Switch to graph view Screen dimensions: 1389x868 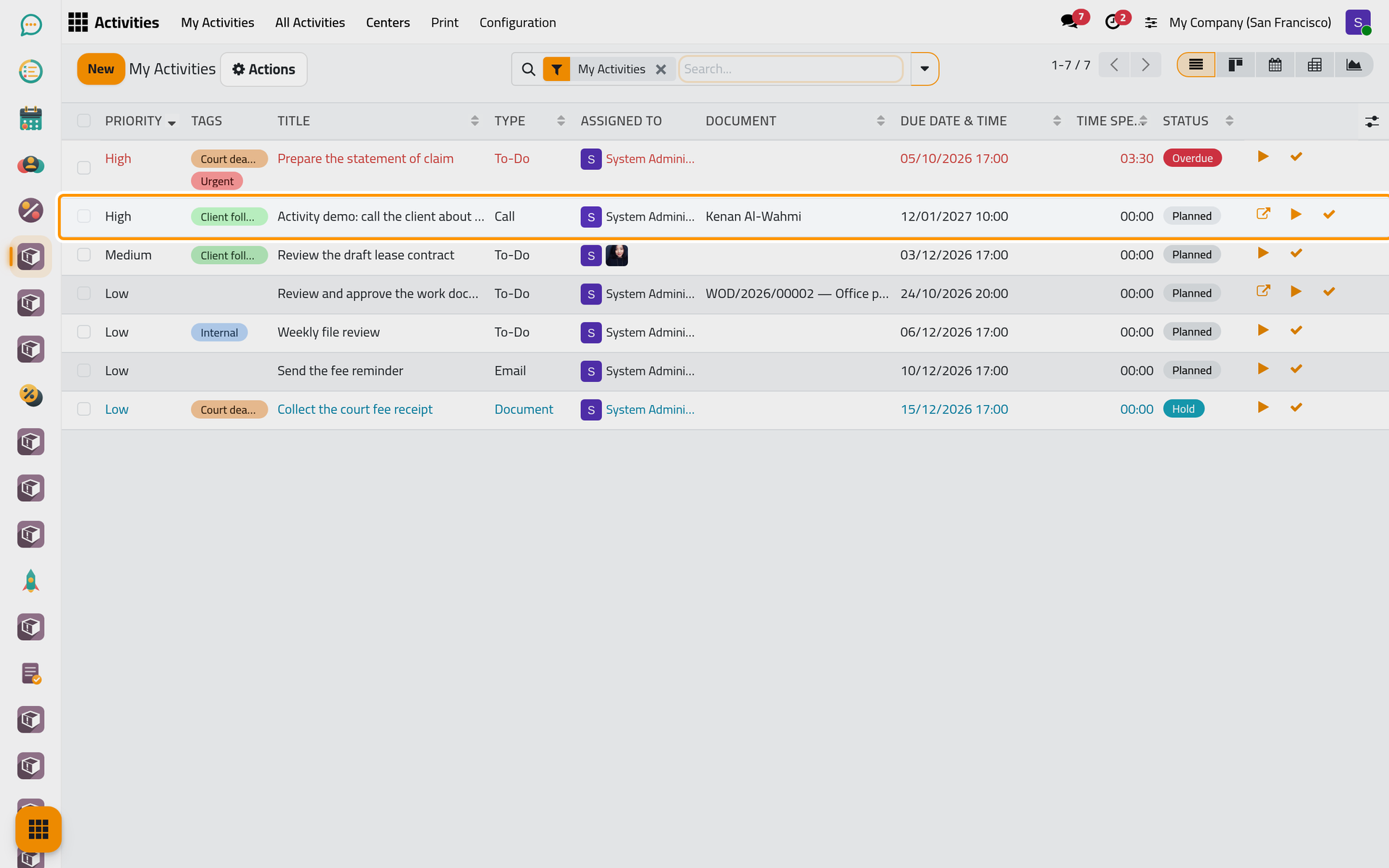click(1354, 65)
